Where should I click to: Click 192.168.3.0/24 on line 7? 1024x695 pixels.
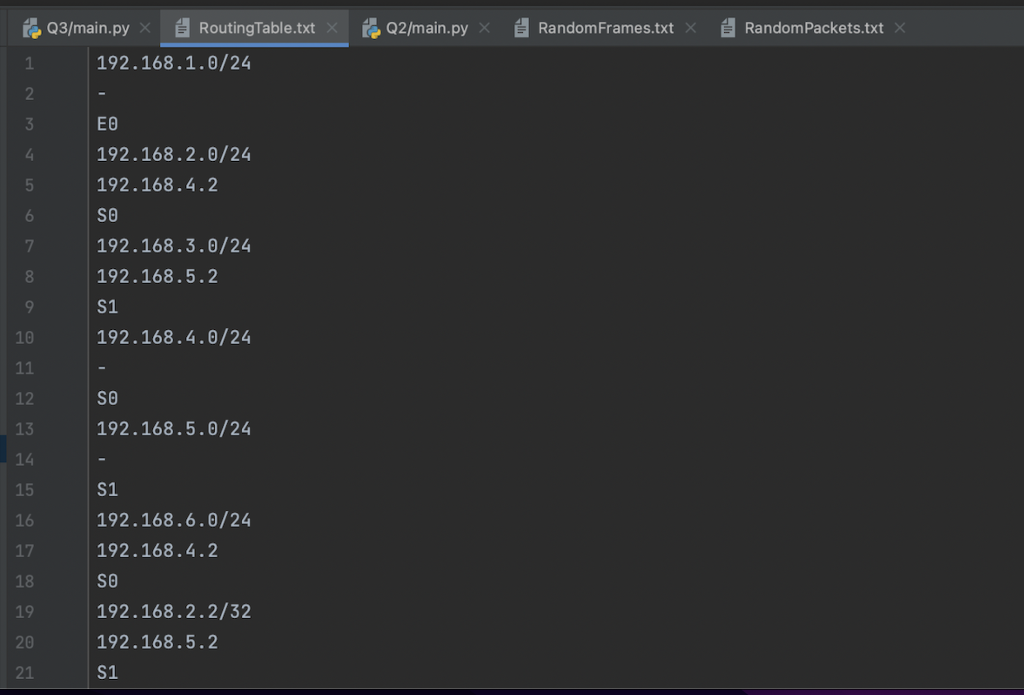coord(174,246)
